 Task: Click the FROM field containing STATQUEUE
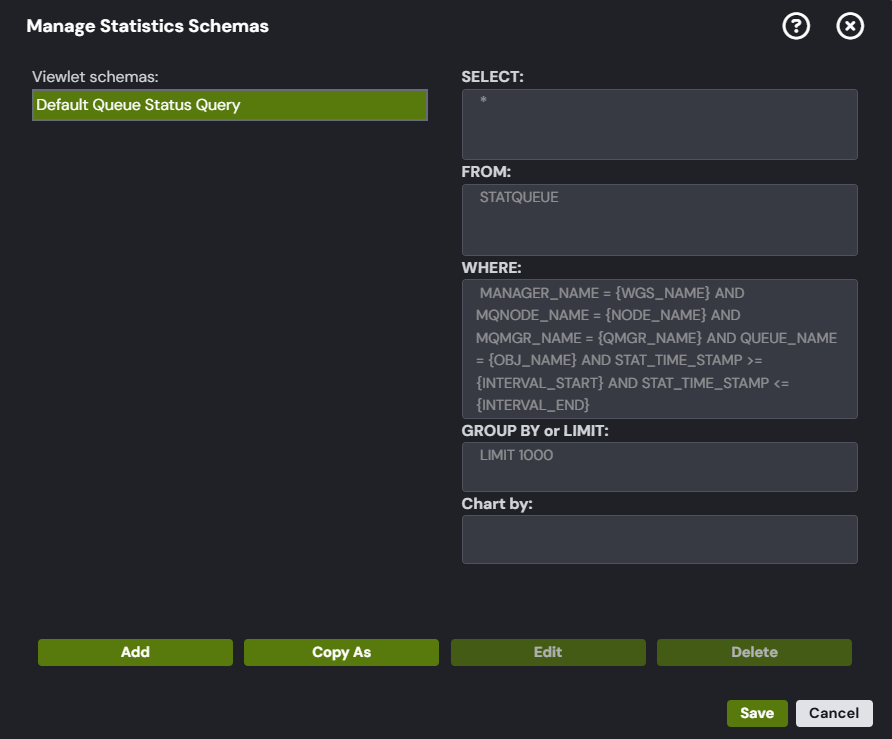click(659, 220)
